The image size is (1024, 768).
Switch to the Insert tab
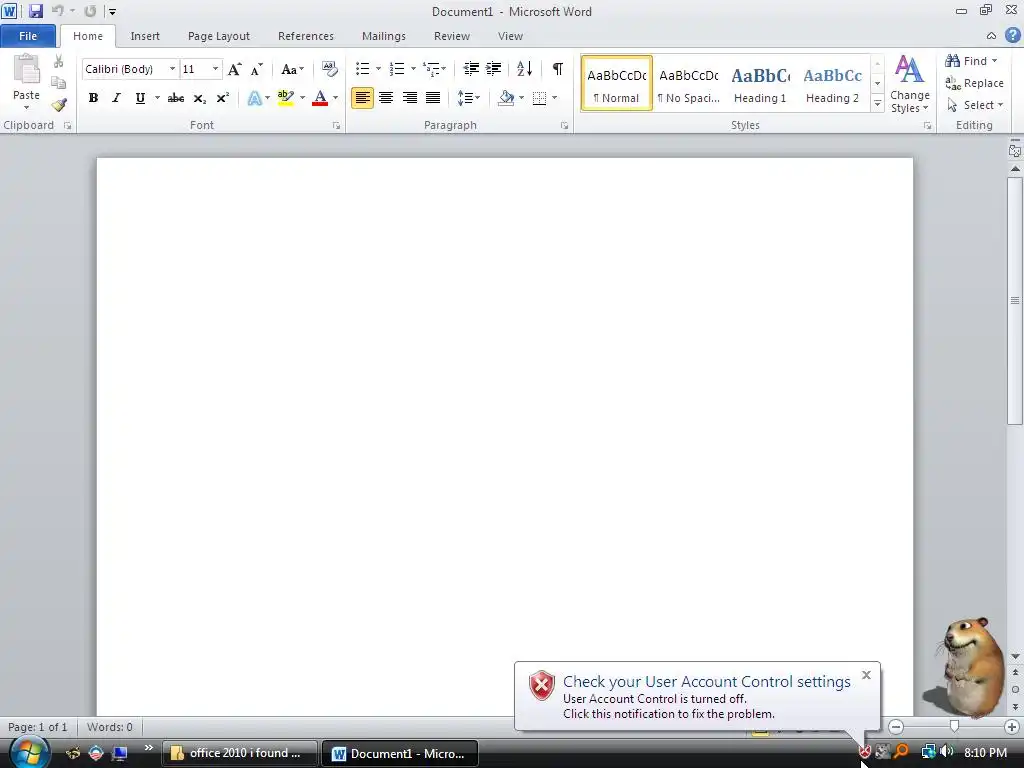pyautogui.click(x=145, y=36)
